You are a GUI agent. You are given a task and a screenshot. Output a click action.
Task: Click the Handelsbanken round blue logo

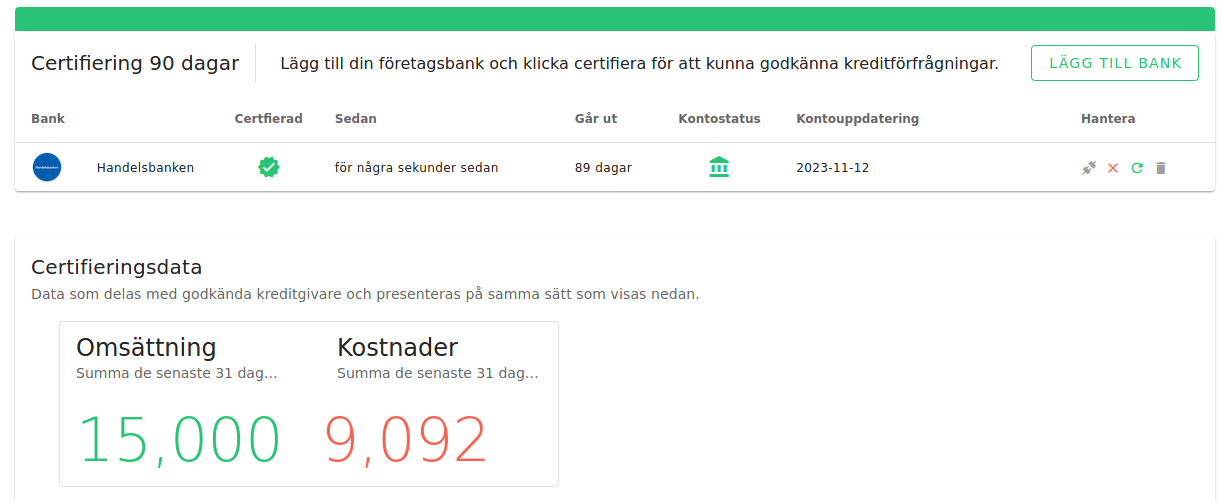(x=47, y=167)
